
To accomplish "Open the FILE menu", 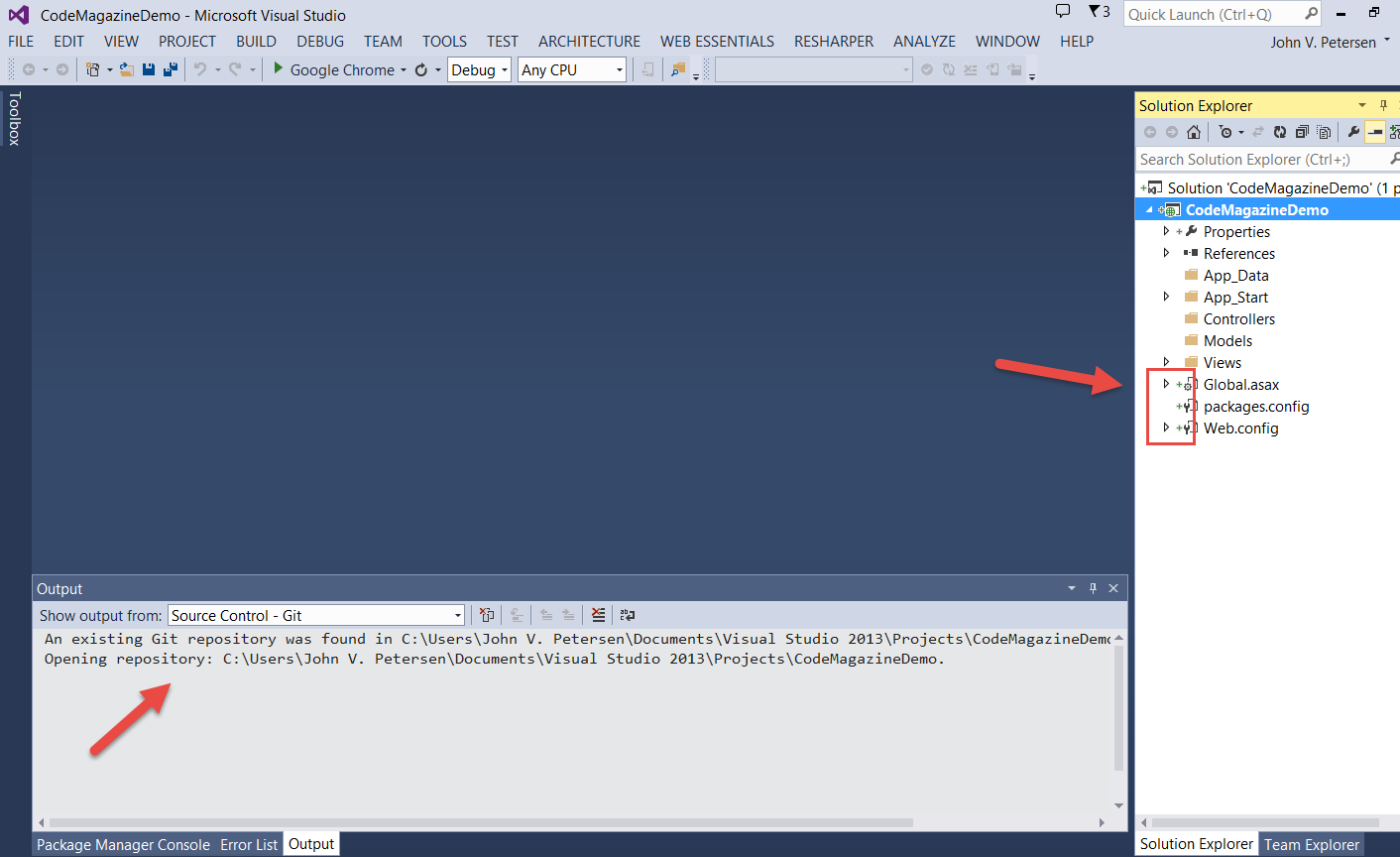I will (x=21, y=41).
